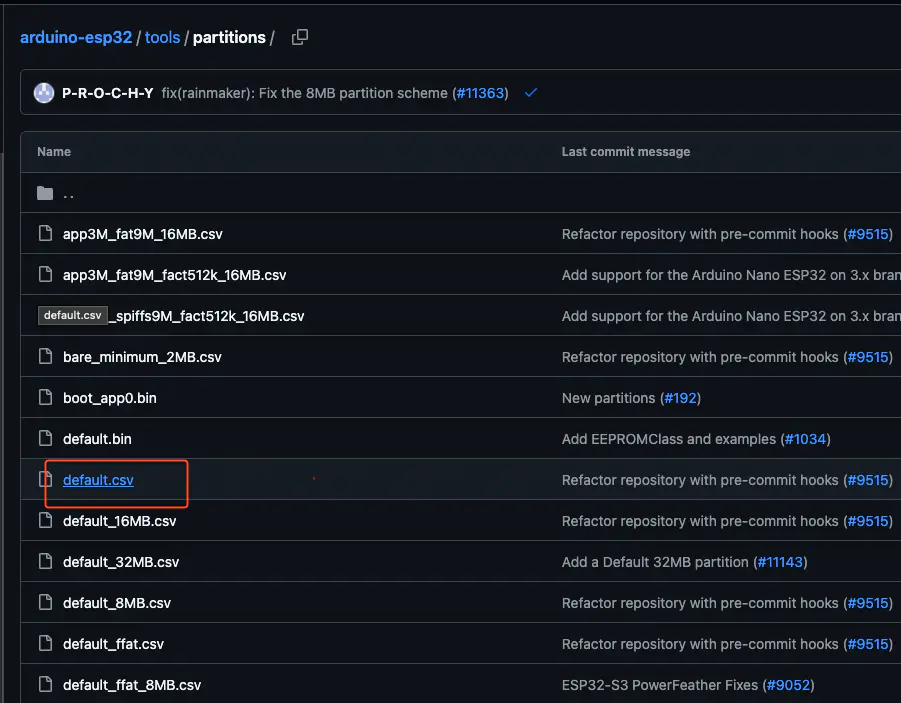This screenshot has width=901, height=703.
Task: Click file icon beside default_ffat_8MB.csv
Action: point(44,685)
